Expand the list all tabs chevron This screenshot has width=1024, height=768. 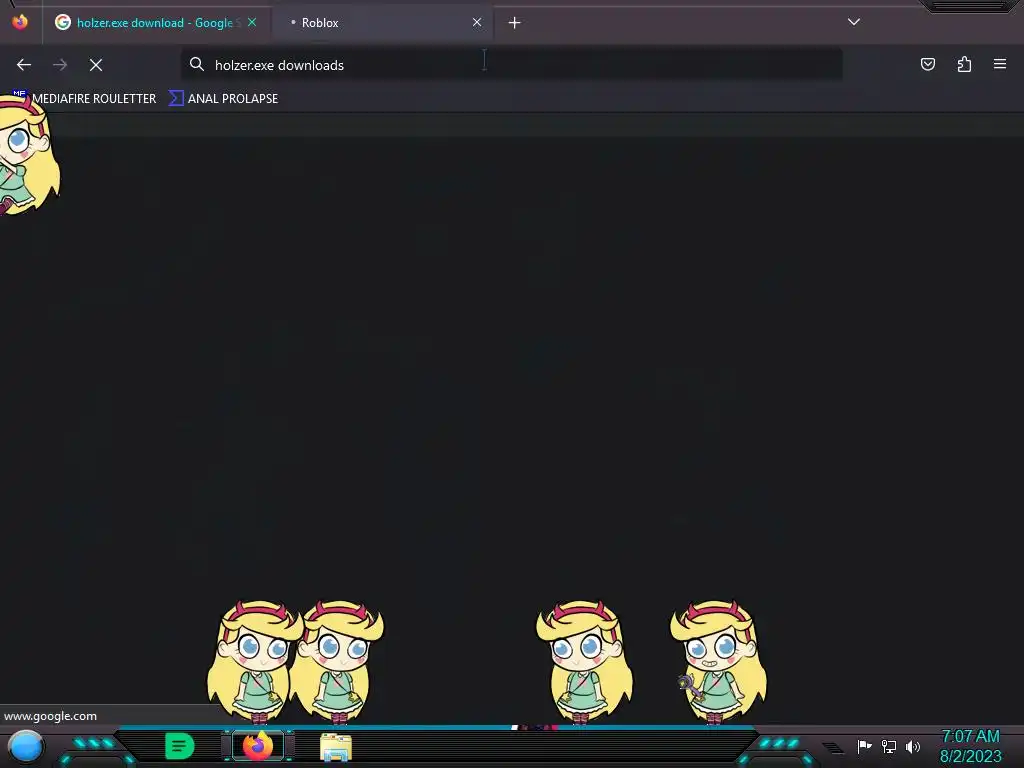pyautogui.click(x=854, y=22)
